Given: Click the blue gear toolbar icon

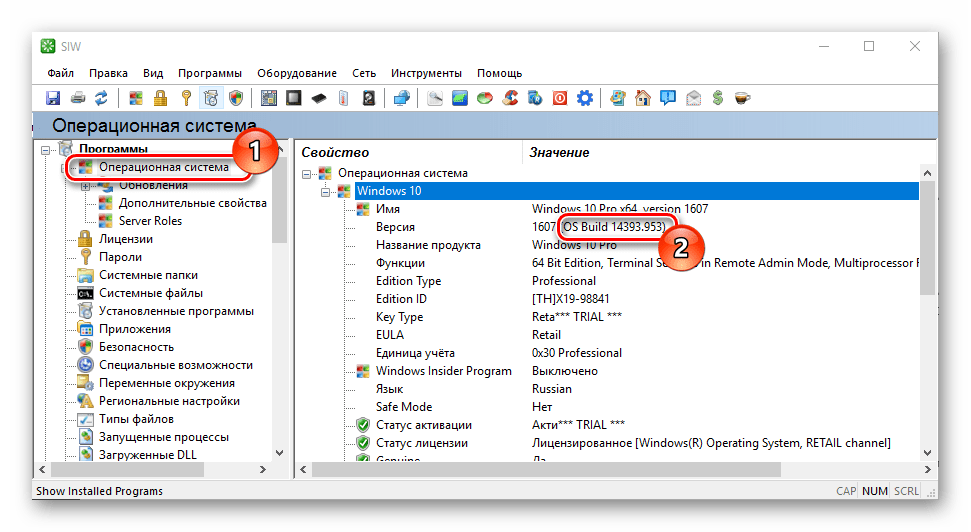Looking at the screenshot, I should (x=585, y=98).
